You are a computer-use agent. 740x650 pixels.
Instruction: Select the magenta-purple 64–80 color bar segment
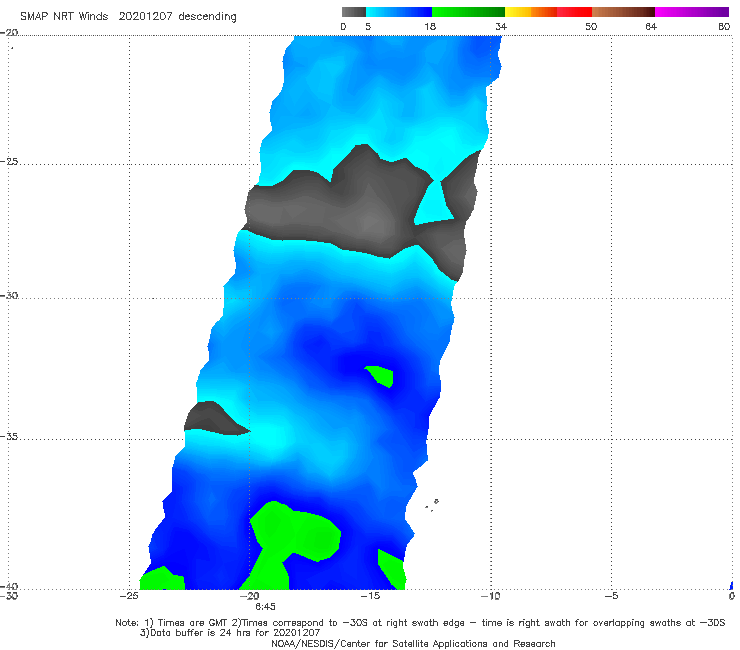pos(692,12)
